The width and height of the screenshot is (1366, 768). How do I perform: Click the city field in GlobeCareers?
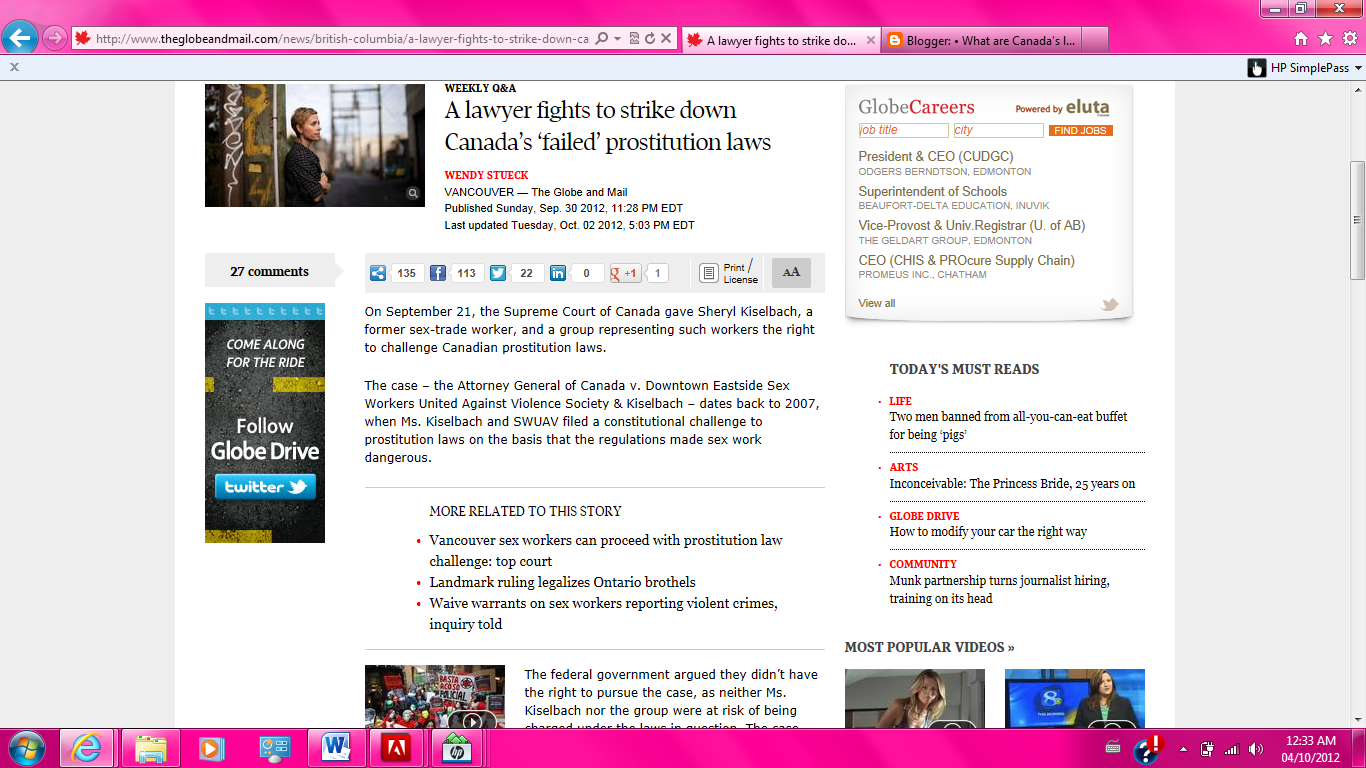tap(998, 130)
